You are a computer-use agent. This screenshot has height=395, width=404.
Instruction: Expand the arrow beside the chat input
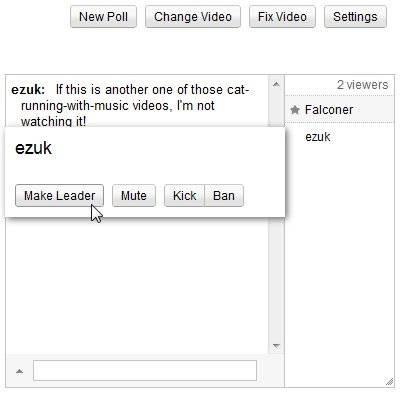coord(20,371)
